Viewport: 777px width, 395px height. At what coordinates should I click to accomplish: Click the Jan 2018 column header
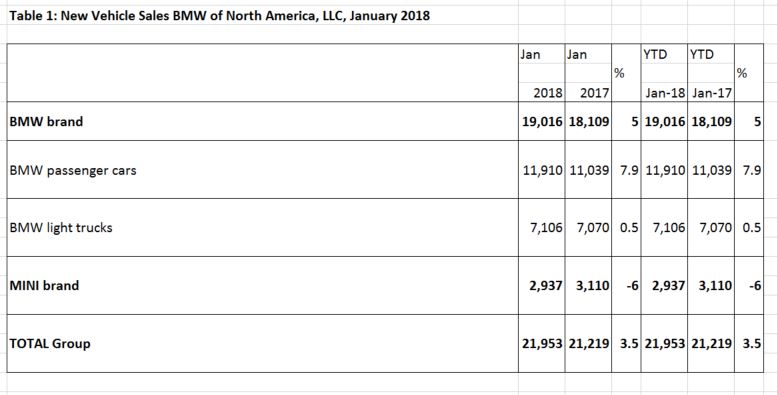(x=542, y=73)
